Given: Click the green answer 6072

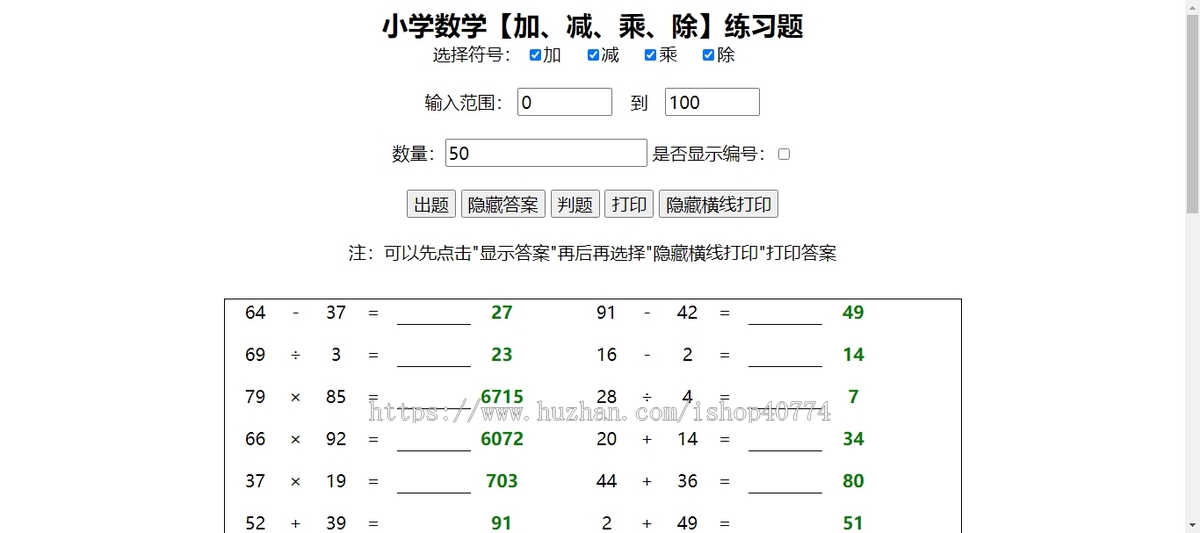Looking at the screenshot, I should tap(502, 438).
